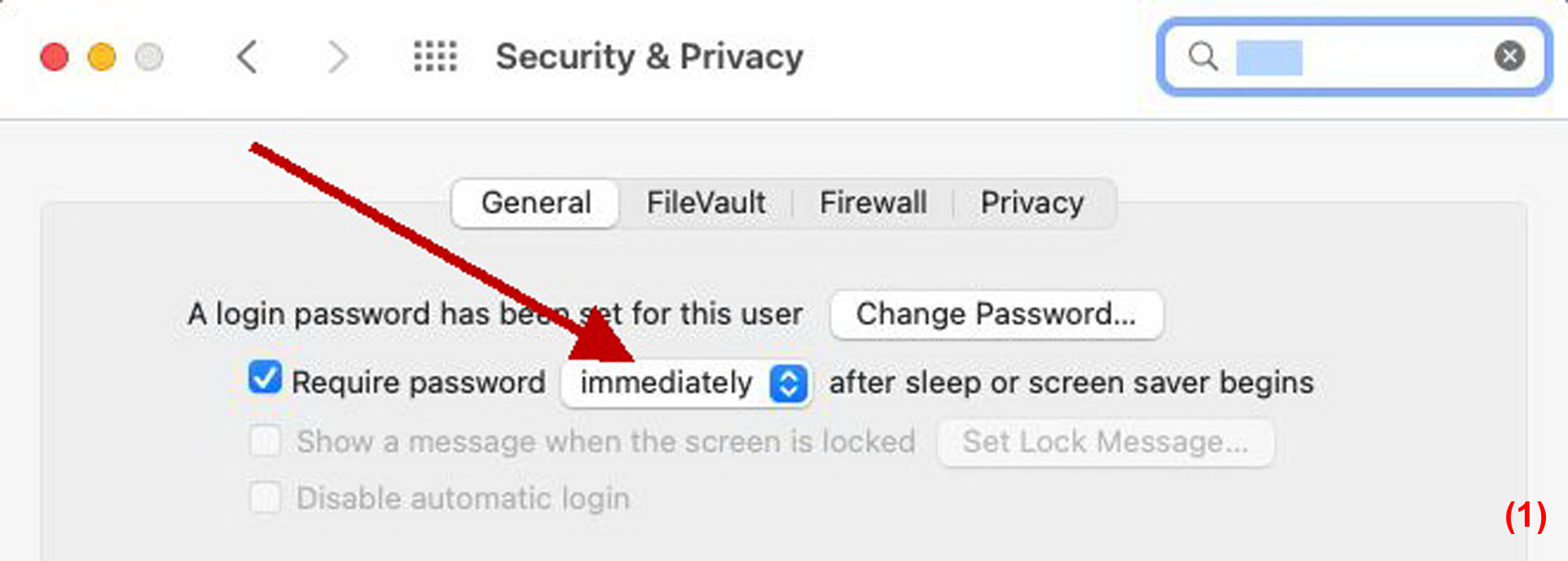Clear the search field with X icon

[x=1509, y=56]
